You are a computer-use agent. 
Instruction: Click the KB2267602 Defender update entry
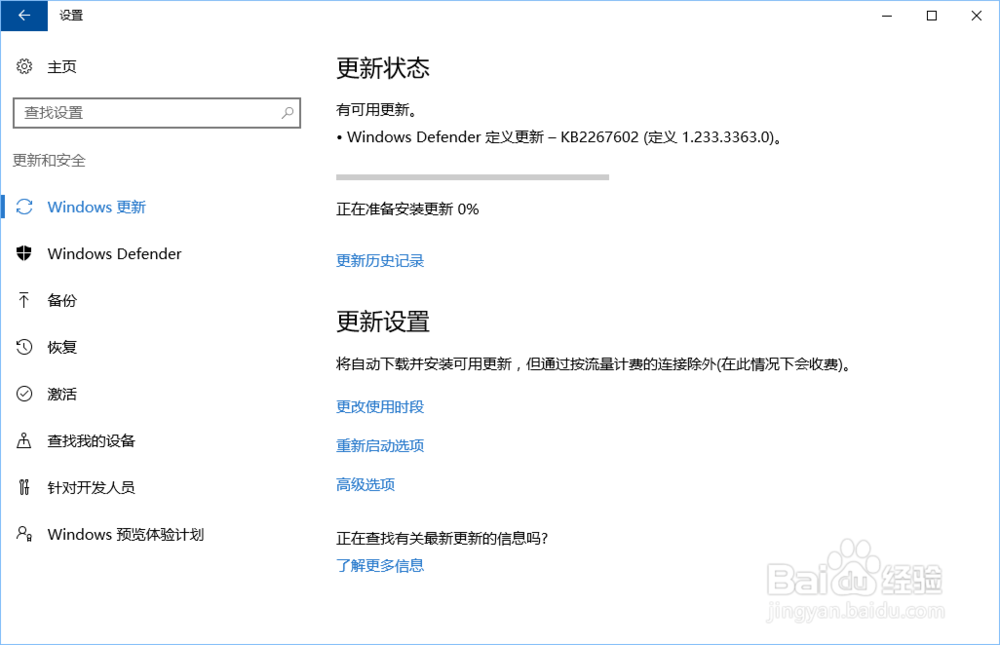559,137
